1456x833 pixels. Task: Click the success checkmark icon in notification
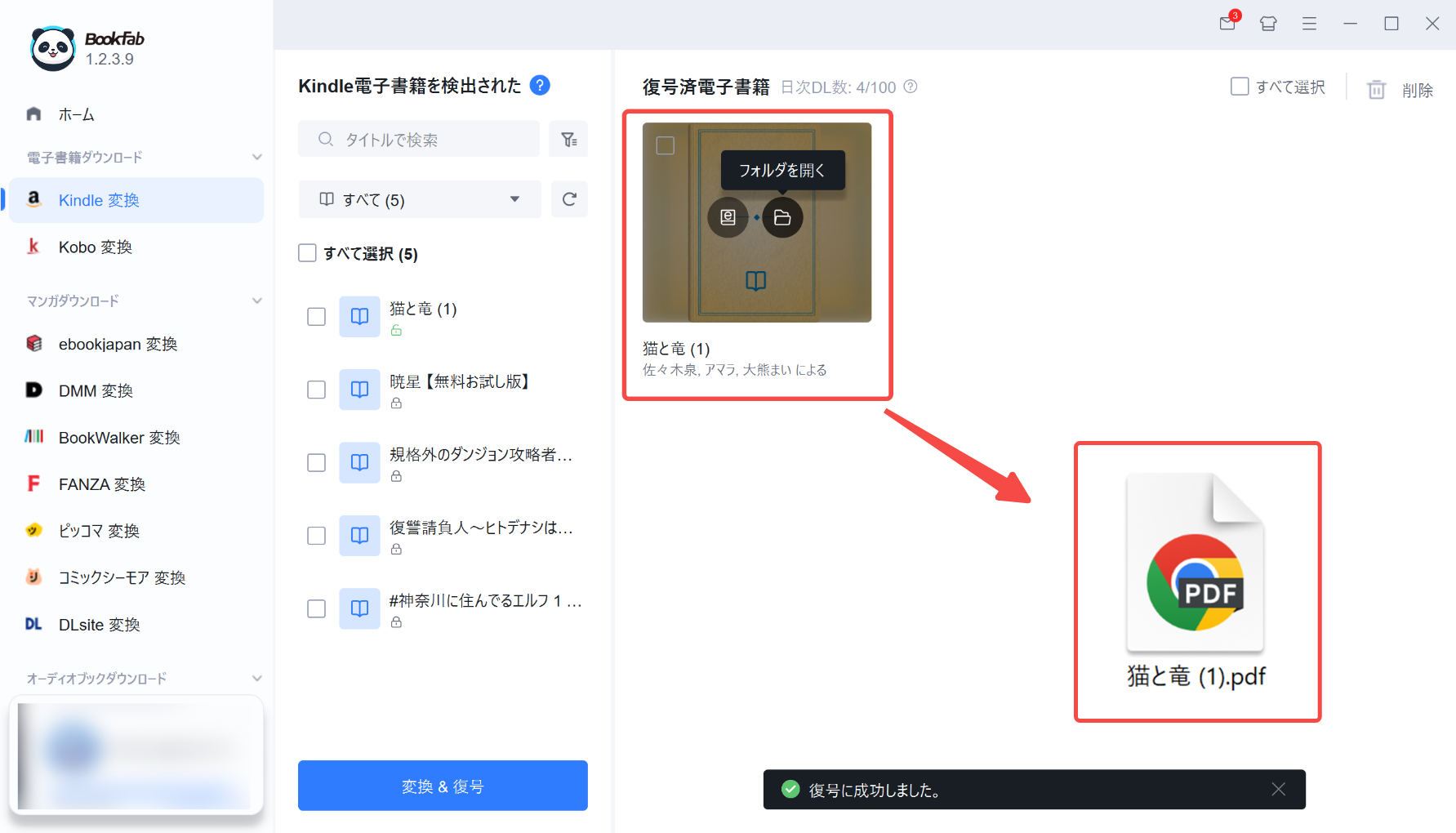click(790, 789)
